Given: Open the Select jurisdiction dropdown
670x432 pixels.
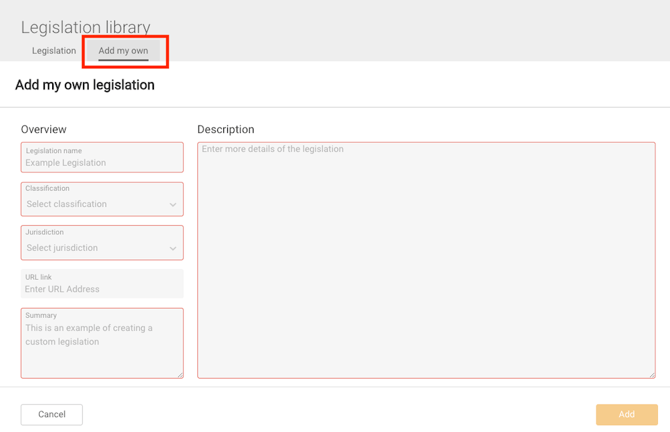Looking at the screenshot, I should [95, 248].
